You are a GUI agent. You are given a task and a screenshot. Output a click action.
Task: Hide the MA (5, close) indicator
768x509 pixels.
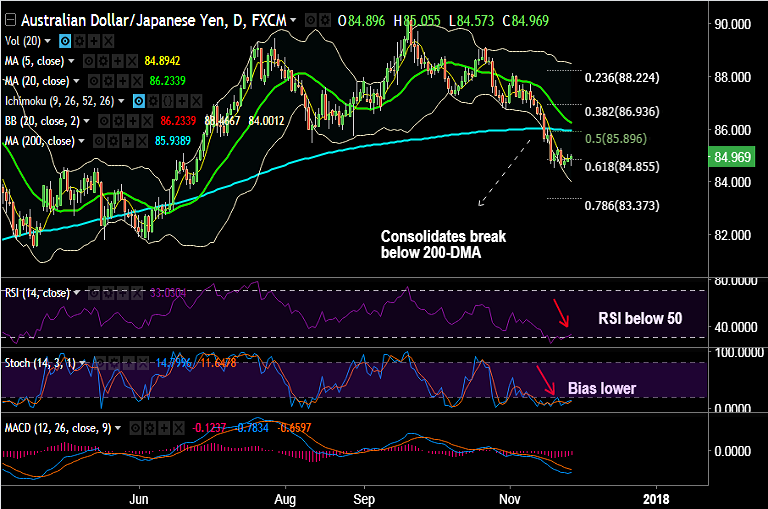[89, 61]
